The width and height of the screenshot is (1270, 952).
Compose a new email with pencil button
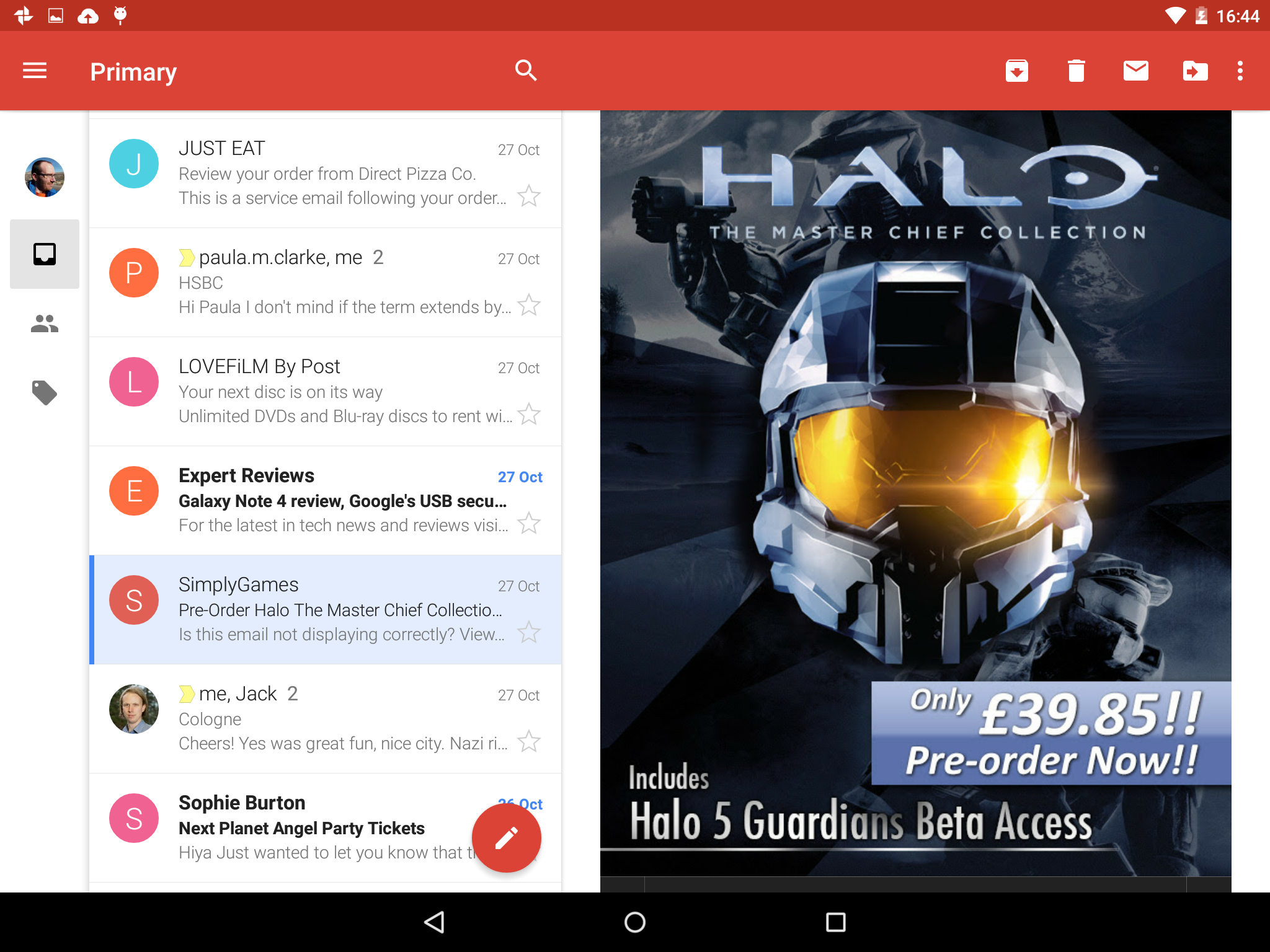click(507, 838)
